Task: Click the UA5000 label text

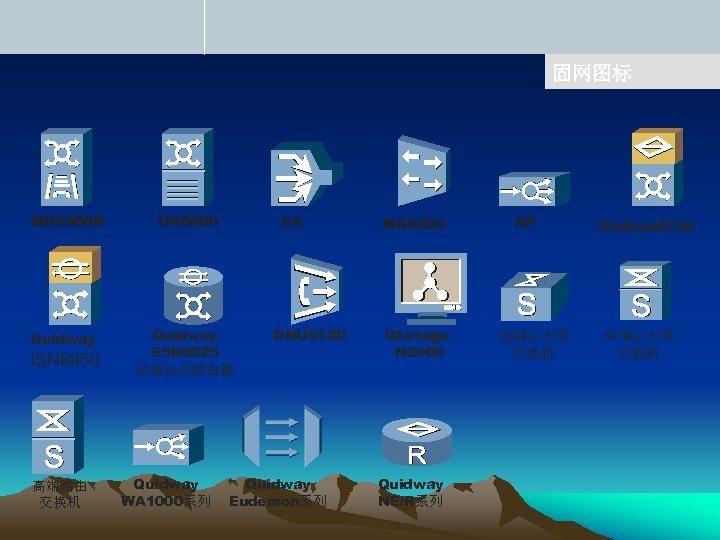Action: 188,221
